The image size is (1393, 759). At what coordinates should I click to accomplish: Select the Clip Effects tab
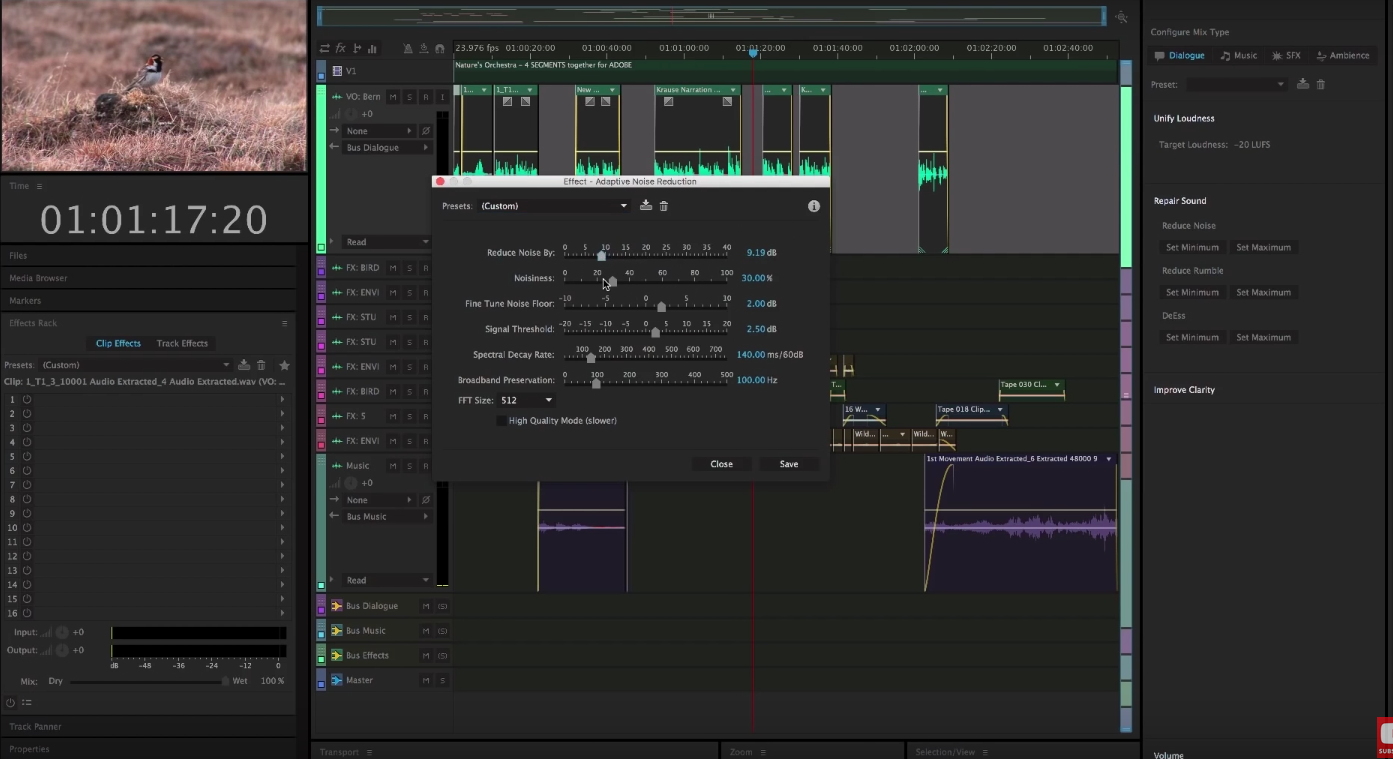(x=118, y=343)
